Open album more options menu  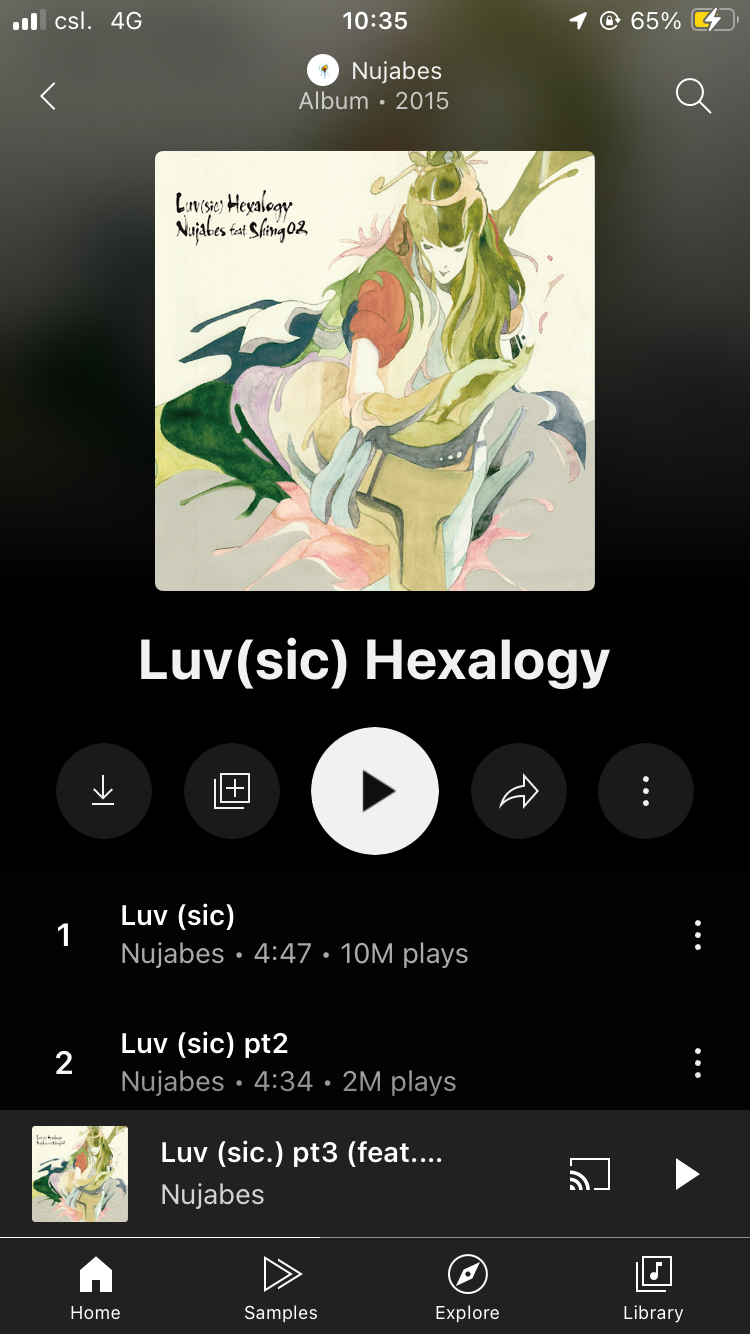point(646,790)
